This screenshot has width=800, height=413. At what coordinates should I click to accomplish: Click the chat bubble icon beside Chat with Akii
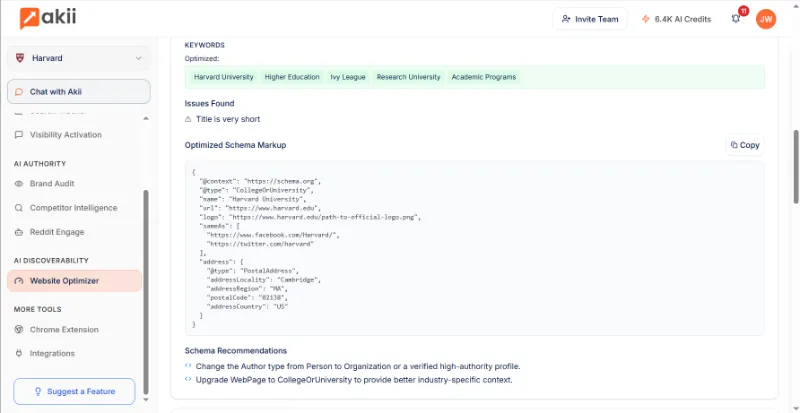[x=19, y=92]
